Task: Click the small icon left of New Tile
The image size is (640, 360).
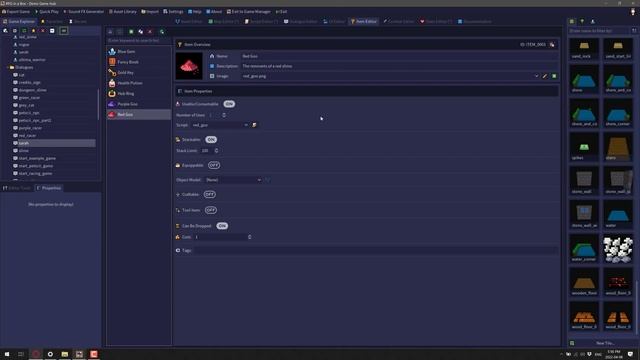Action: click(572, 343)
